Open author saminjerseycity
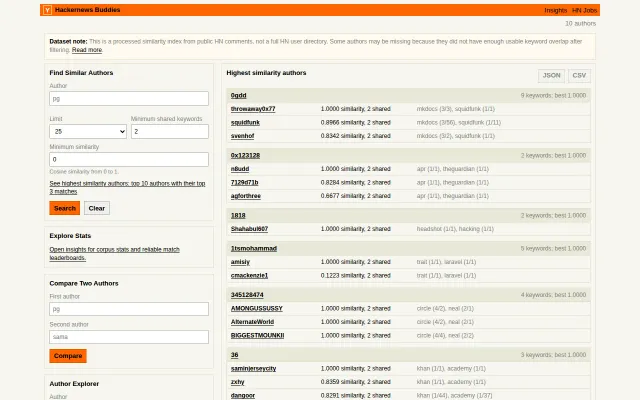The width and height of the screenshot is (640, 400). click(x=253, y=369)
